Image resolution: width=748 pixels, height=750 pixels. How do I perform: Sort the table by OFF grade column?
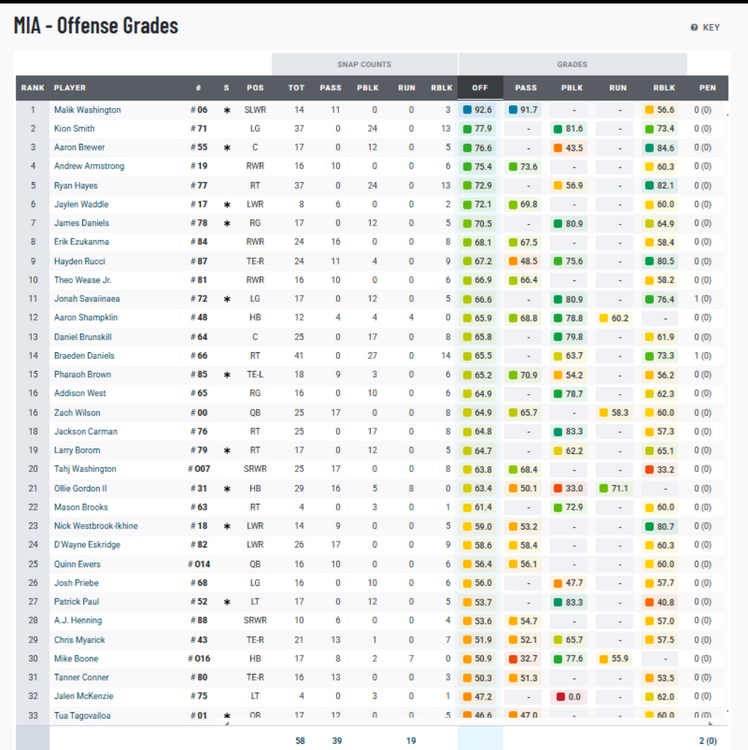pyautogui.click(x=480, y=88)
